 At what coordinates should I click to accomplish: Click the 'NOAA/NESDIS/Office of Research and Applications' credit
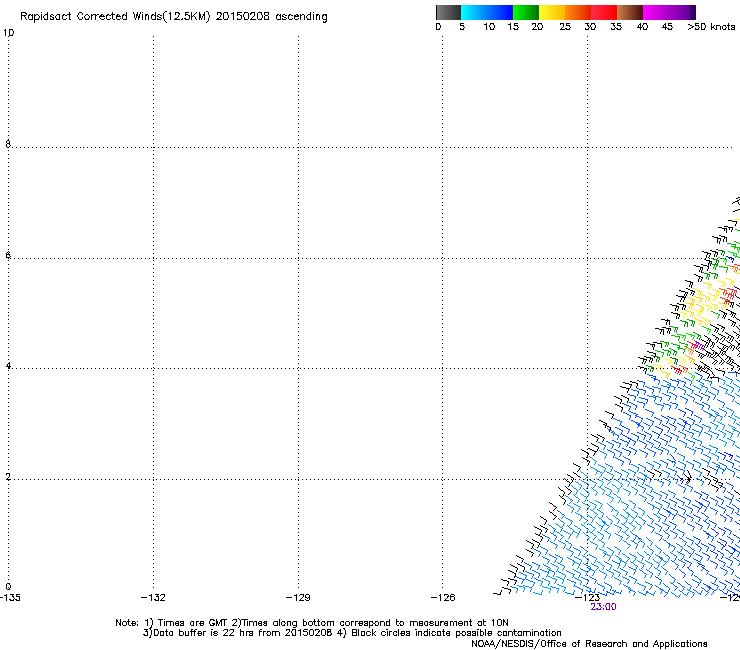point(589,644)
